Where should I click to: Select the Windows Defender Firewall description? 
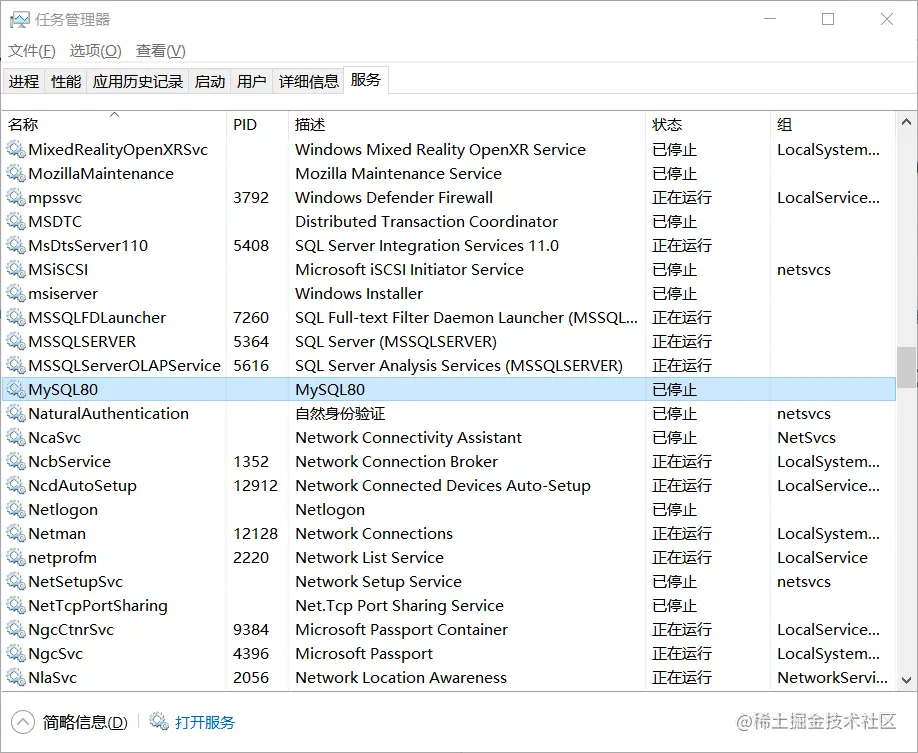pyautogui.click(x=394, y=197)
